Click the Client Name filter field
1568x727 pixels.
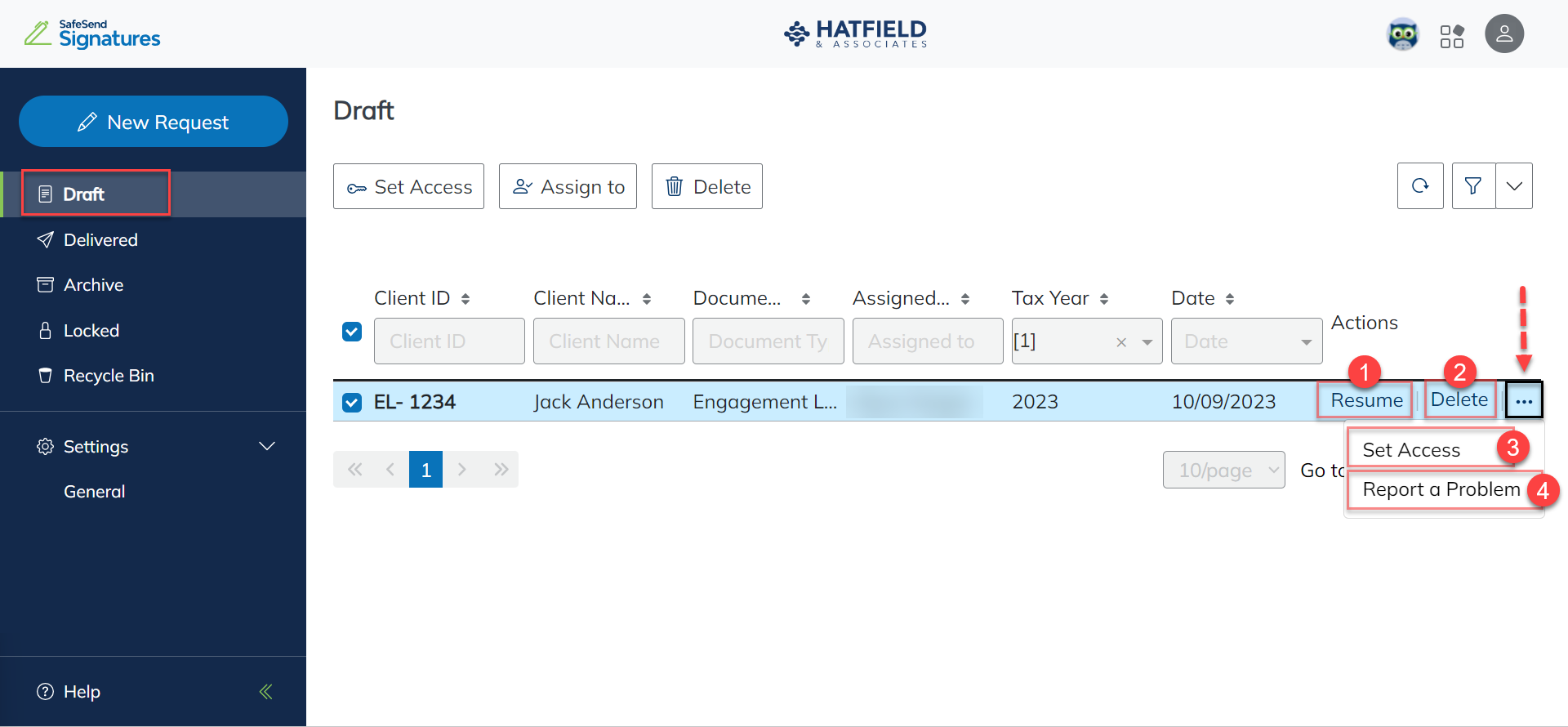click(x=608, y=341)
